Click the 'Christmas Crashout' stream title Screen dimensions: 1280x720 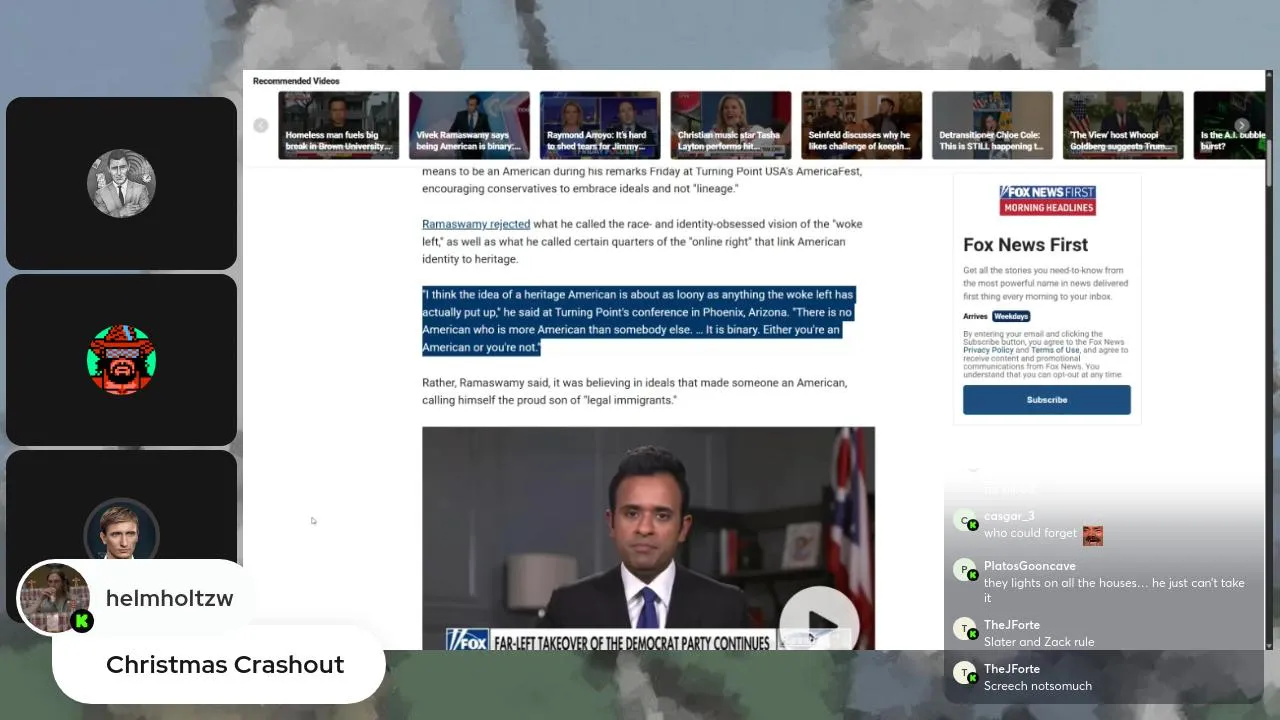point(225,665)
